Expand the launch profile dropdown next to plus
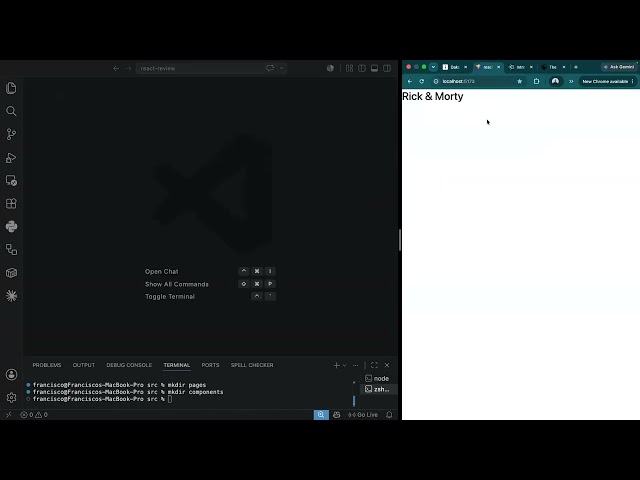The width and height of the screenshot is (640, 480). pos(344,365)
